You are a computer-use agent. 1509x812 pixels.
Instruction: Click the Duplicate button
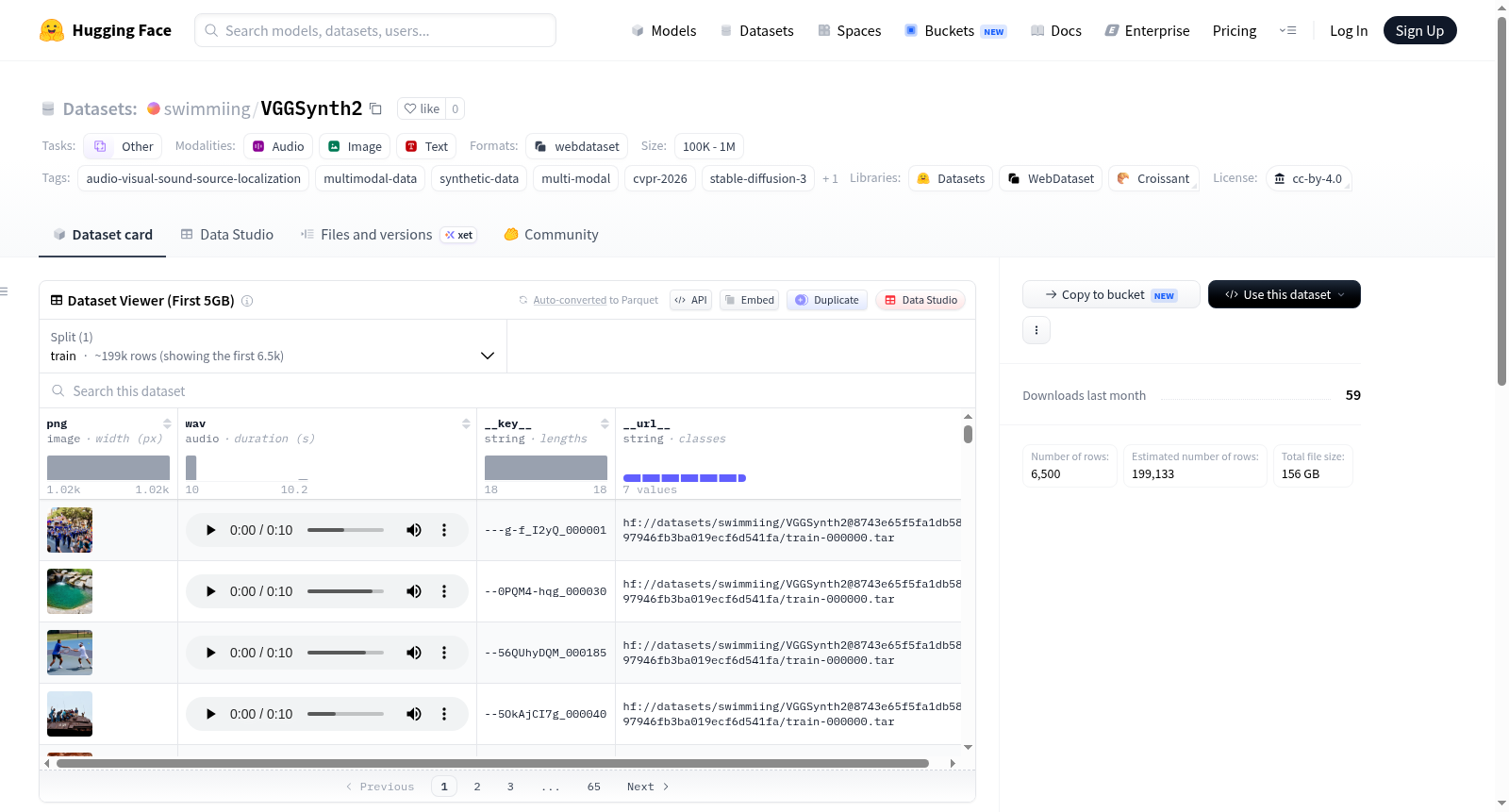click(827, 300)
